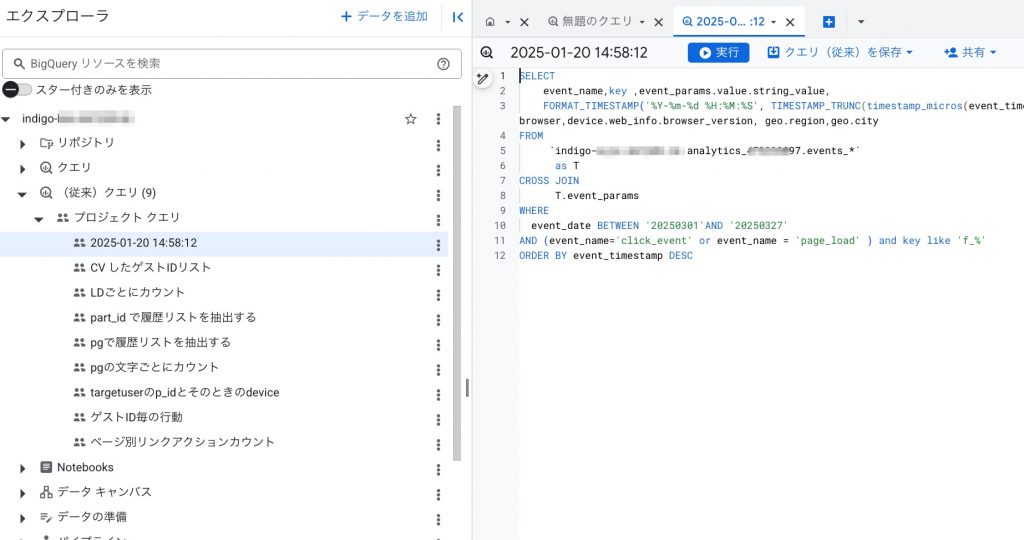The image size is (1024, 540).
Task: Open the dropdown next to the new query button
Action: tap(861, 22)
